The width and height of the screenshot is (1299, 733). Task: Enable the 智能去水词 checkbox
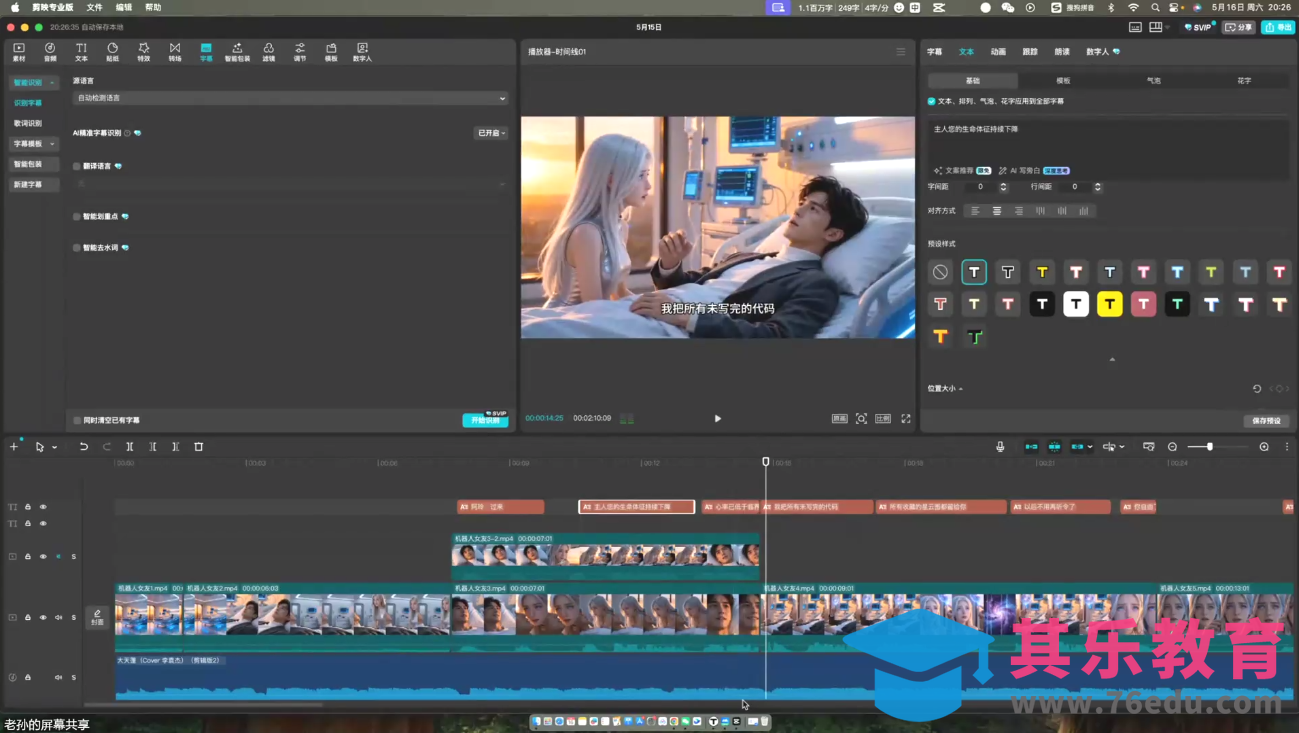77,247
